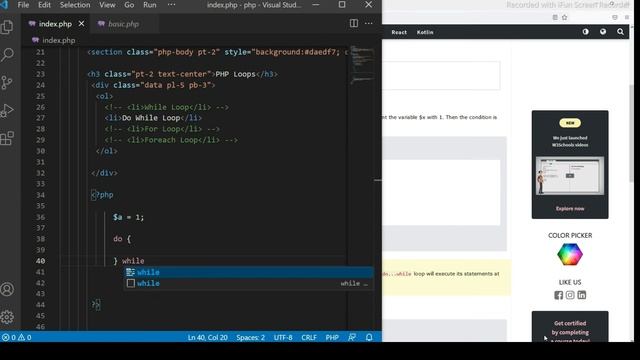The width and height of the screenshot is (640, 360).
Task: Open the search icon in W3Schools navbar
Action: point(620,32)
